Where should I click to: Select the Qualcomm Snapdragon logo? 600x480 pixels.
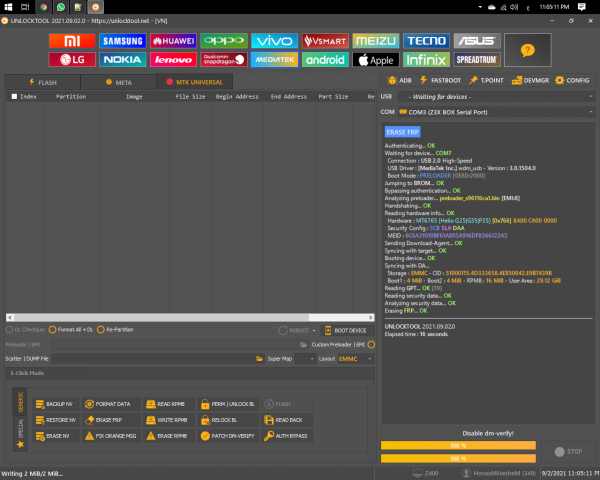click(224, 59)
